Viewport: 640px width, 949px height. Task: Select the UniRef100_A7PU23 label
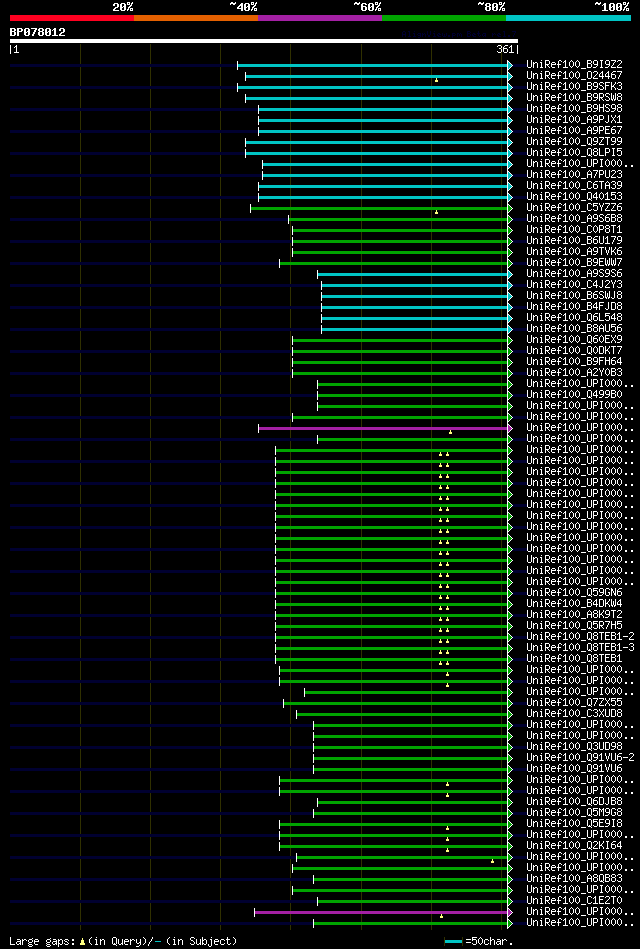[575, 174]
